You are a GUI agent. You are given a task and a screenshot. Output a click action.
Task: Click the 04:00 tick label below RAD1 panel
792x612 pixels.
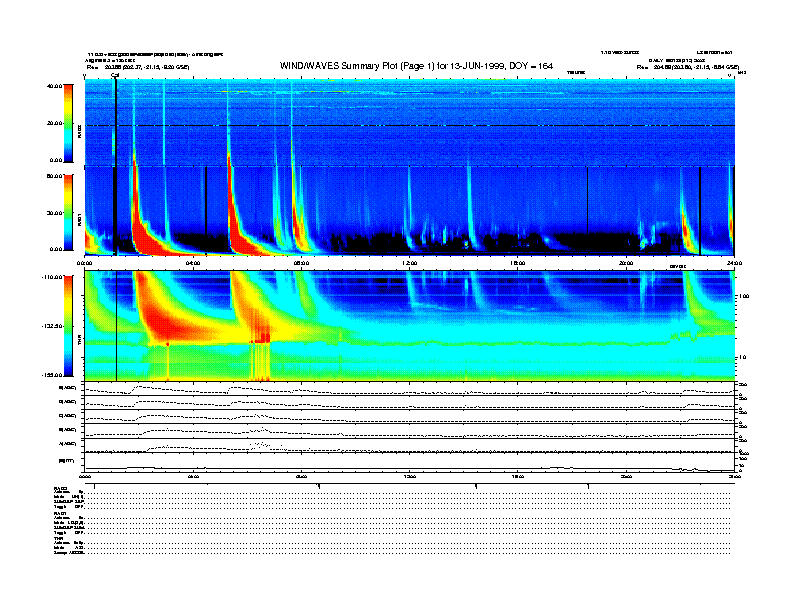[193, 263]
